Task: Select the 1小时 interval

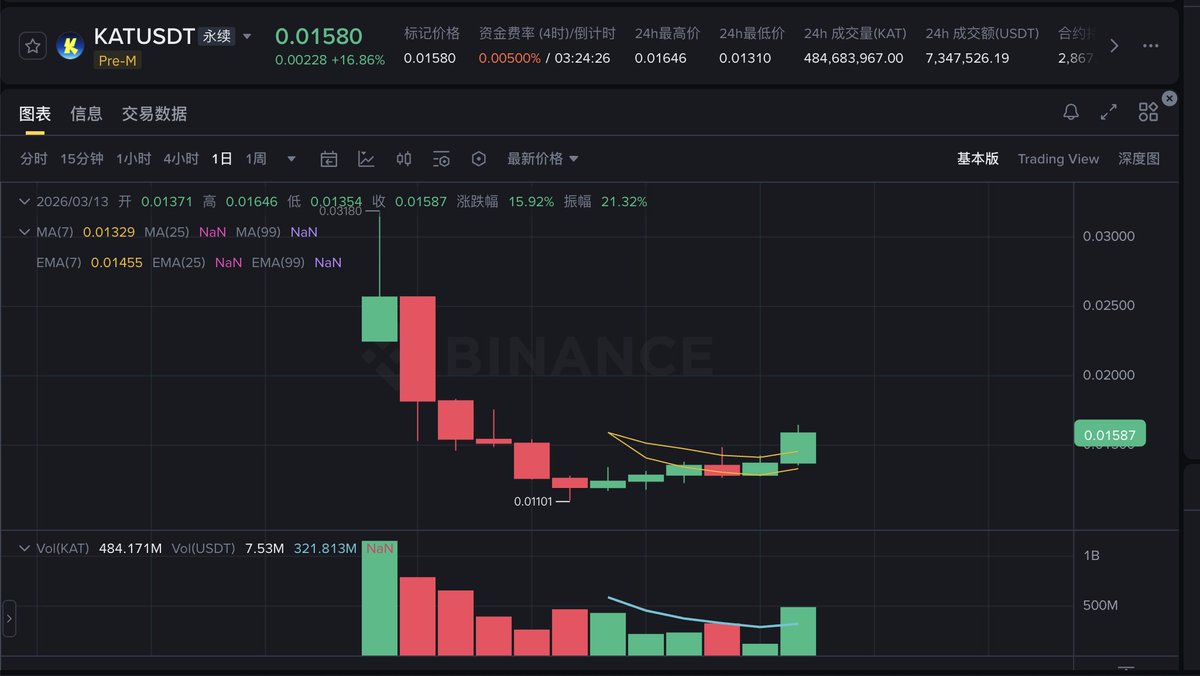Action: point(133,159)
